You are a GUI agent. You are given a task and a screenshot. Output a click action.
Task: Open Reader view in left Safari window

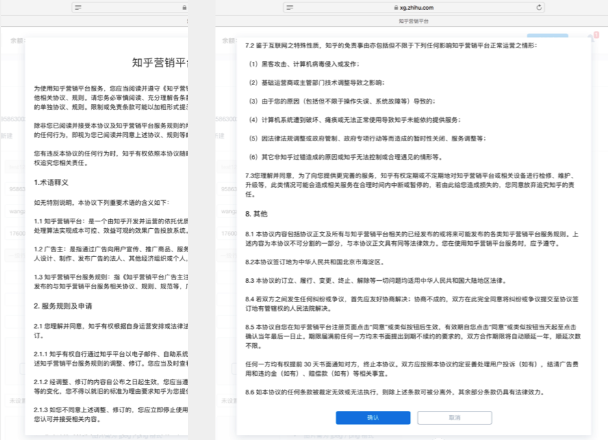[78, 7]
